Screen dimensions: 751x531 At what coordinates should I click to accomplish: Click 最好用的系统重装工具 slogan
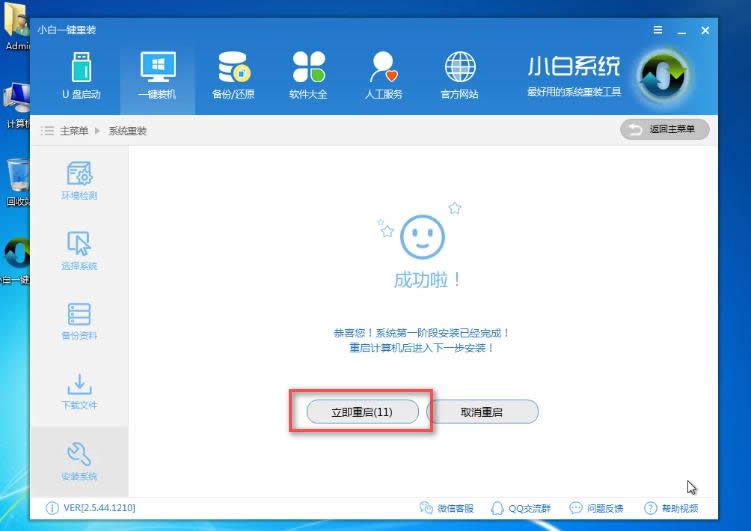pyautogui.click(x=574, y=91)
